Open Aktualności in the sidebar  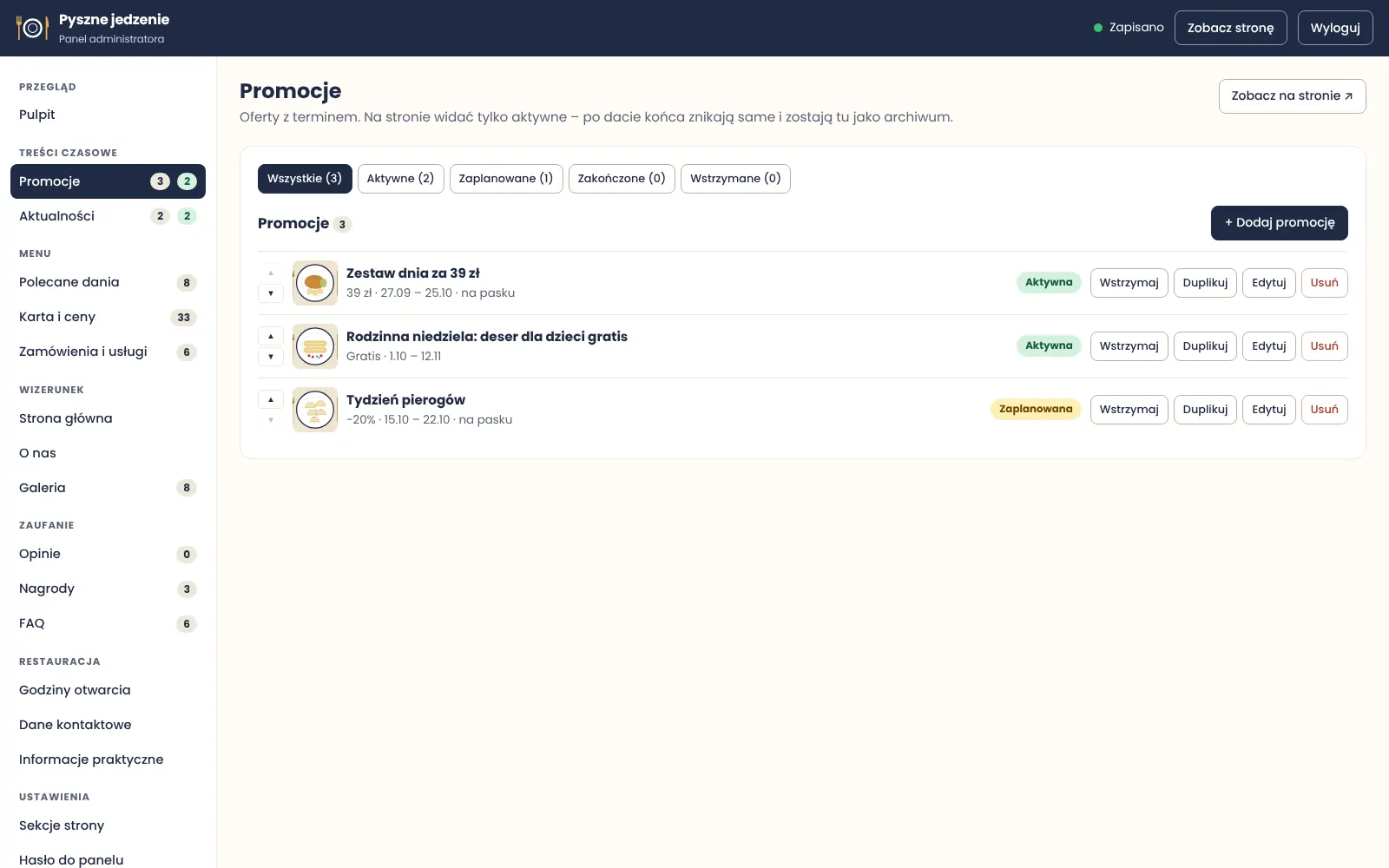(x=108, y=216)
